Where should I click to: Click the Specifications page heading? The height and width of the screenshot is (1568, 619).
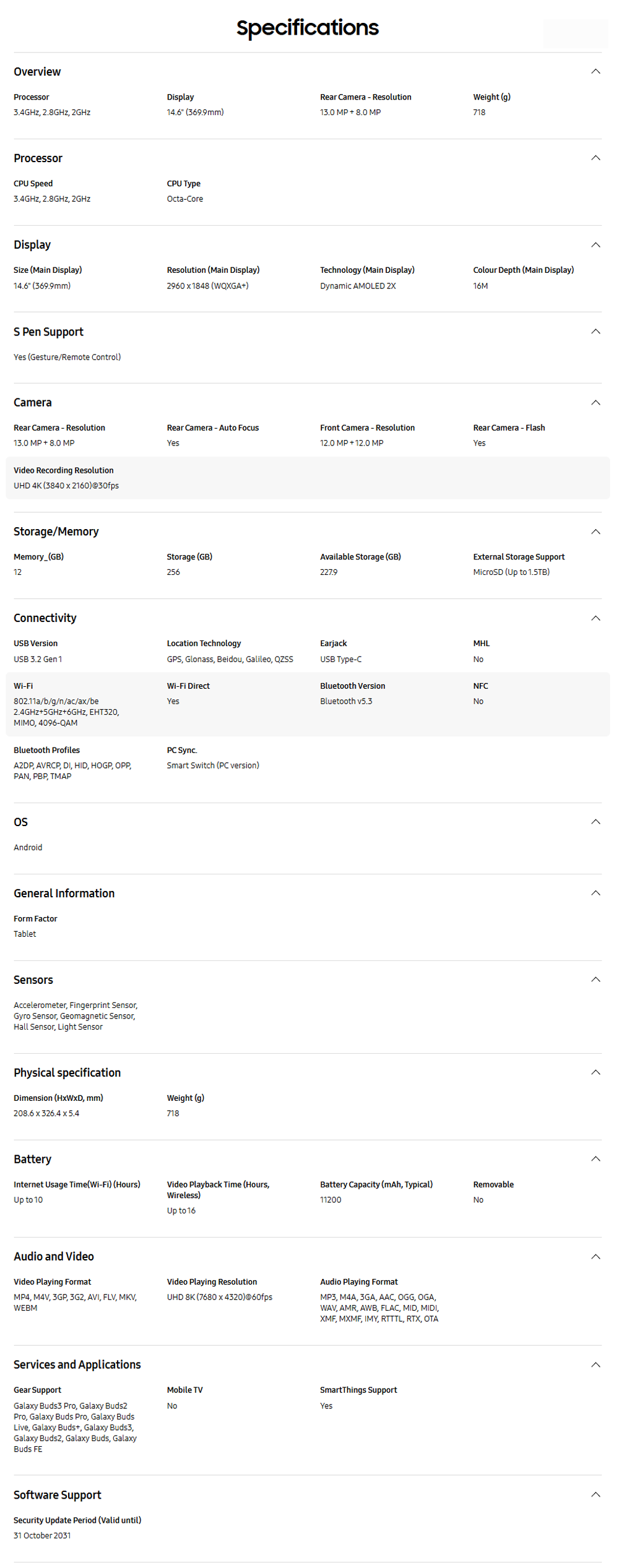[308, 28]
